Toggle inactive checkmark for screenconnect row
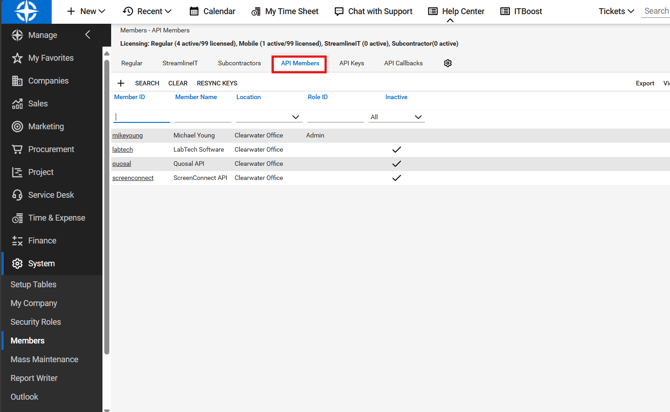The height and width of the screenshot is (412, 670). pyautogui.click(x=396, y=178)
